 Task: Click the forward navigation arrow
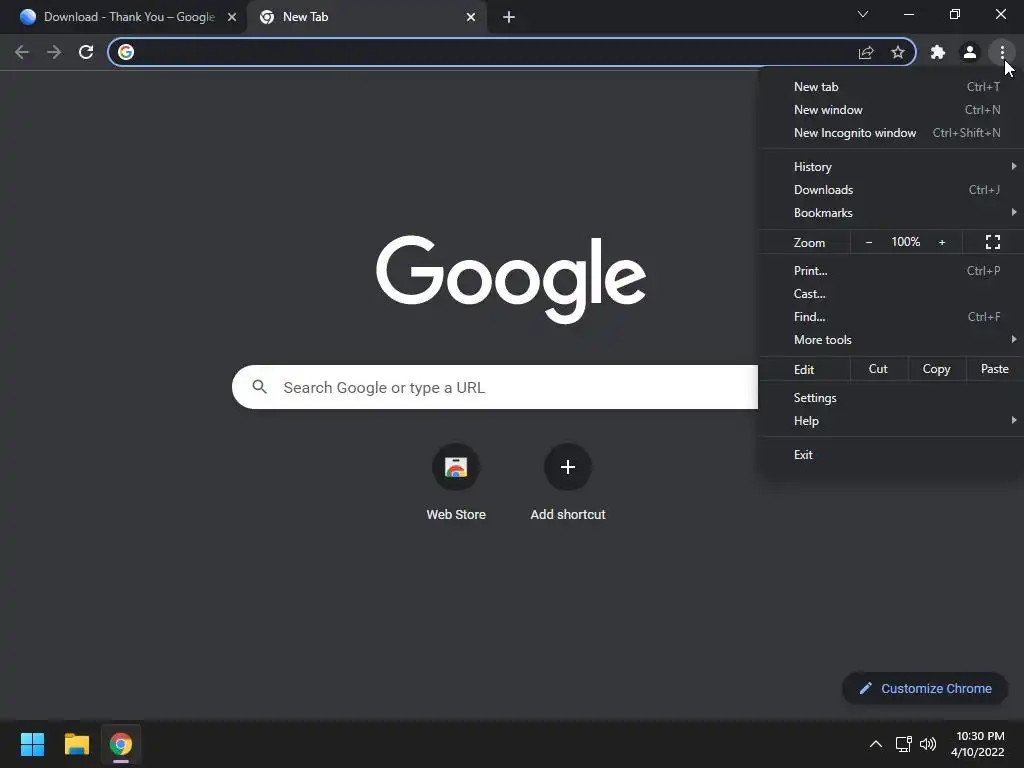54,52
